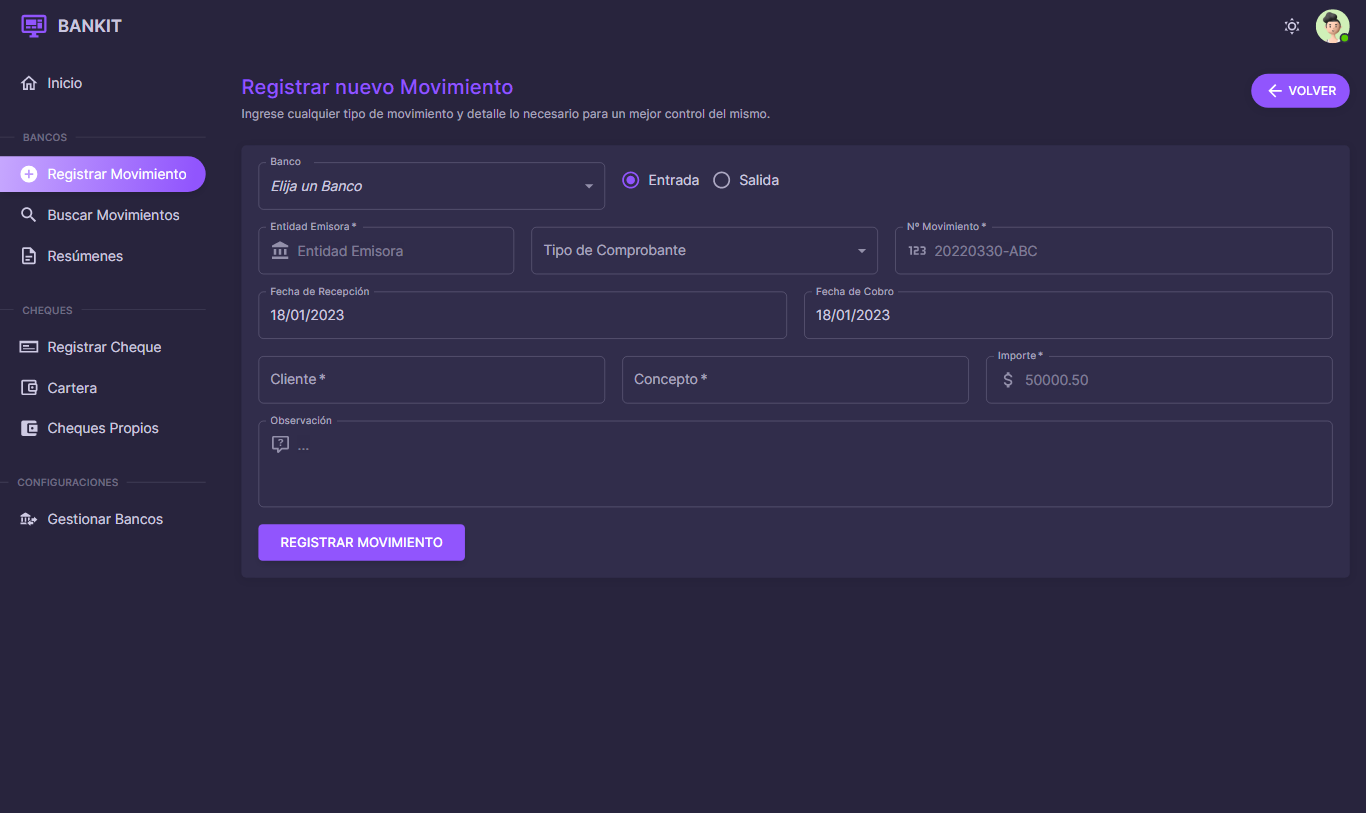Click the 123 icon in Nº Movimiento field

[x=917, y=250]
